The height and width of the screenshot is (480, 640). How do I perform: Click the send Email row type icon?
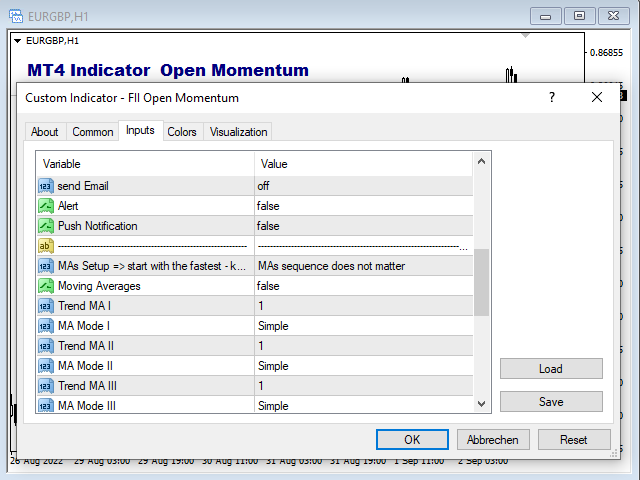pos(46,186)
